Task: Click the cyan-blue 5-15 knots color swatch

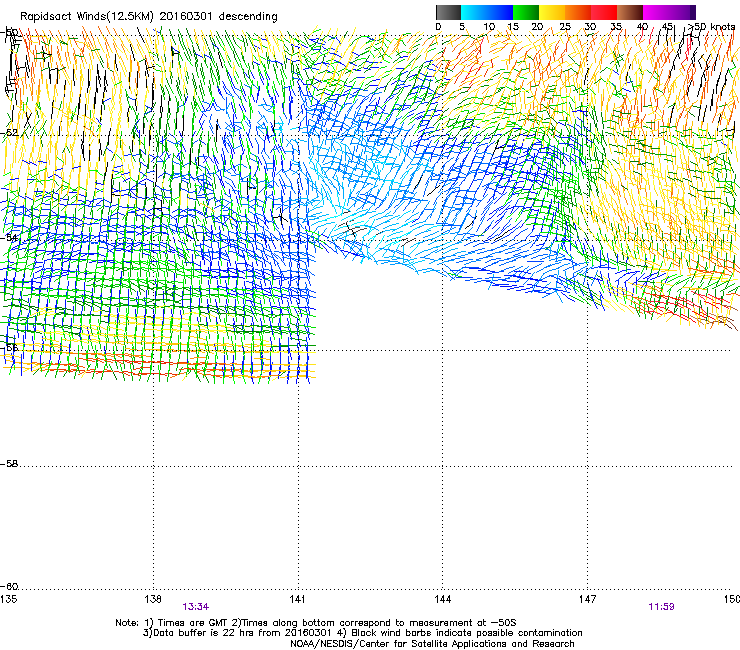Action: tap(487, 12)
